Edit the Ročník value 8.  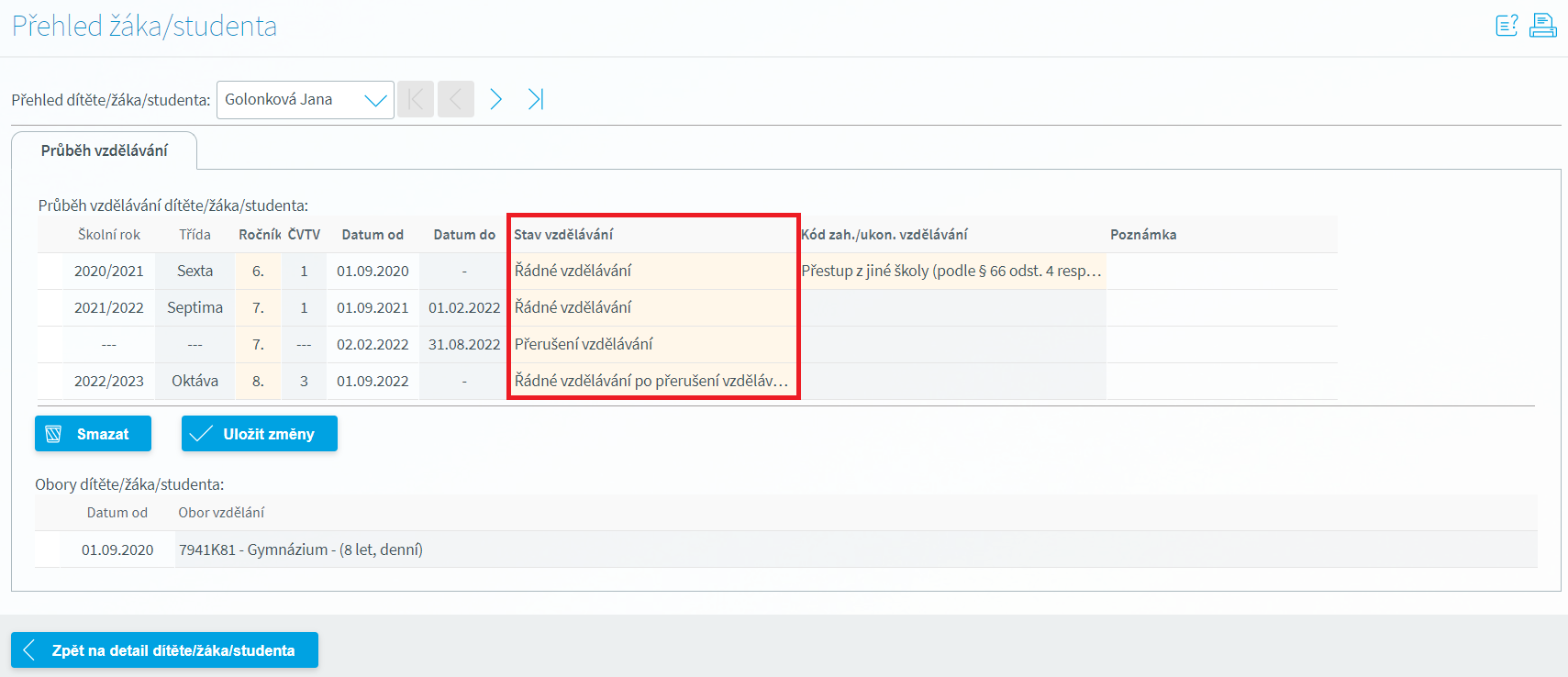click(258, 382)
